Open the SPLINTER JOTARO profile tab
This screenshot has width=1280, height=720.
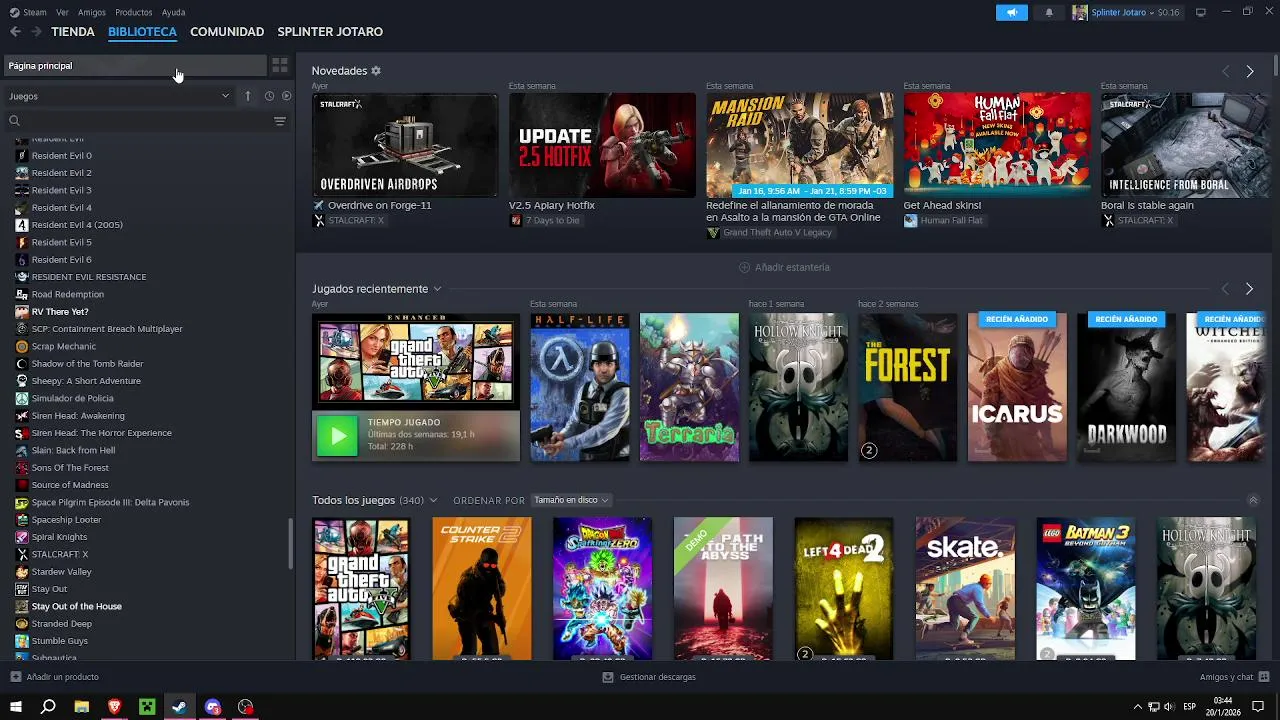pyautogui.click(x=330, y=32)
